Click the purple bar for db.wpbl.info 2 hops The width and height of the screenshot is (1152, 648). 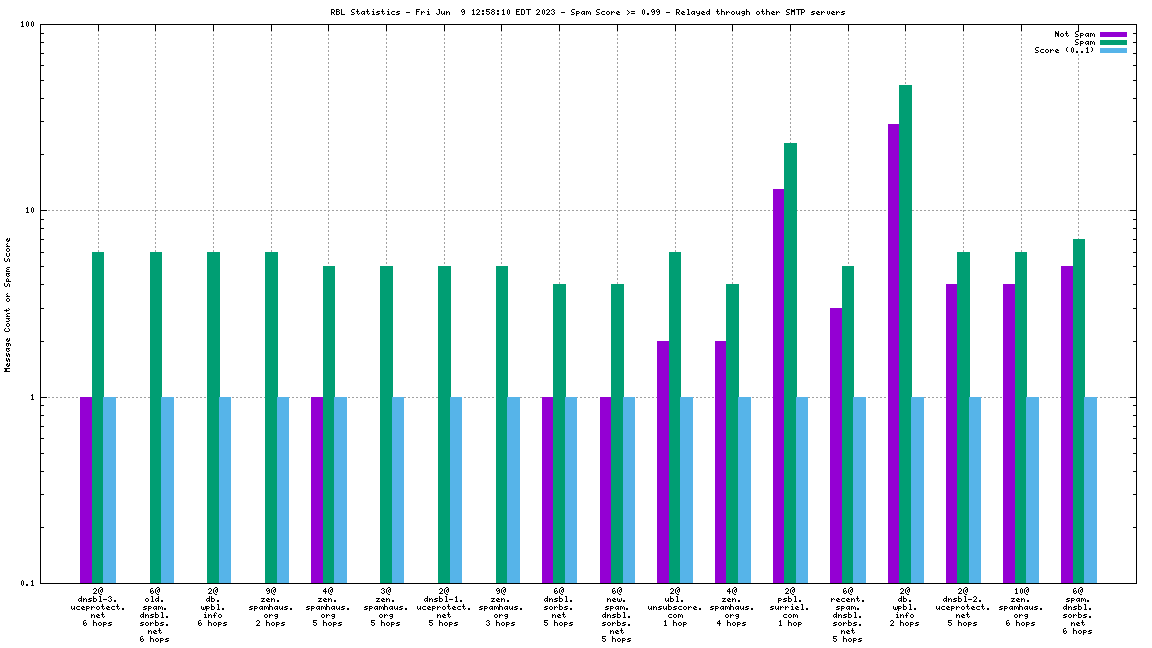[893, 350]
